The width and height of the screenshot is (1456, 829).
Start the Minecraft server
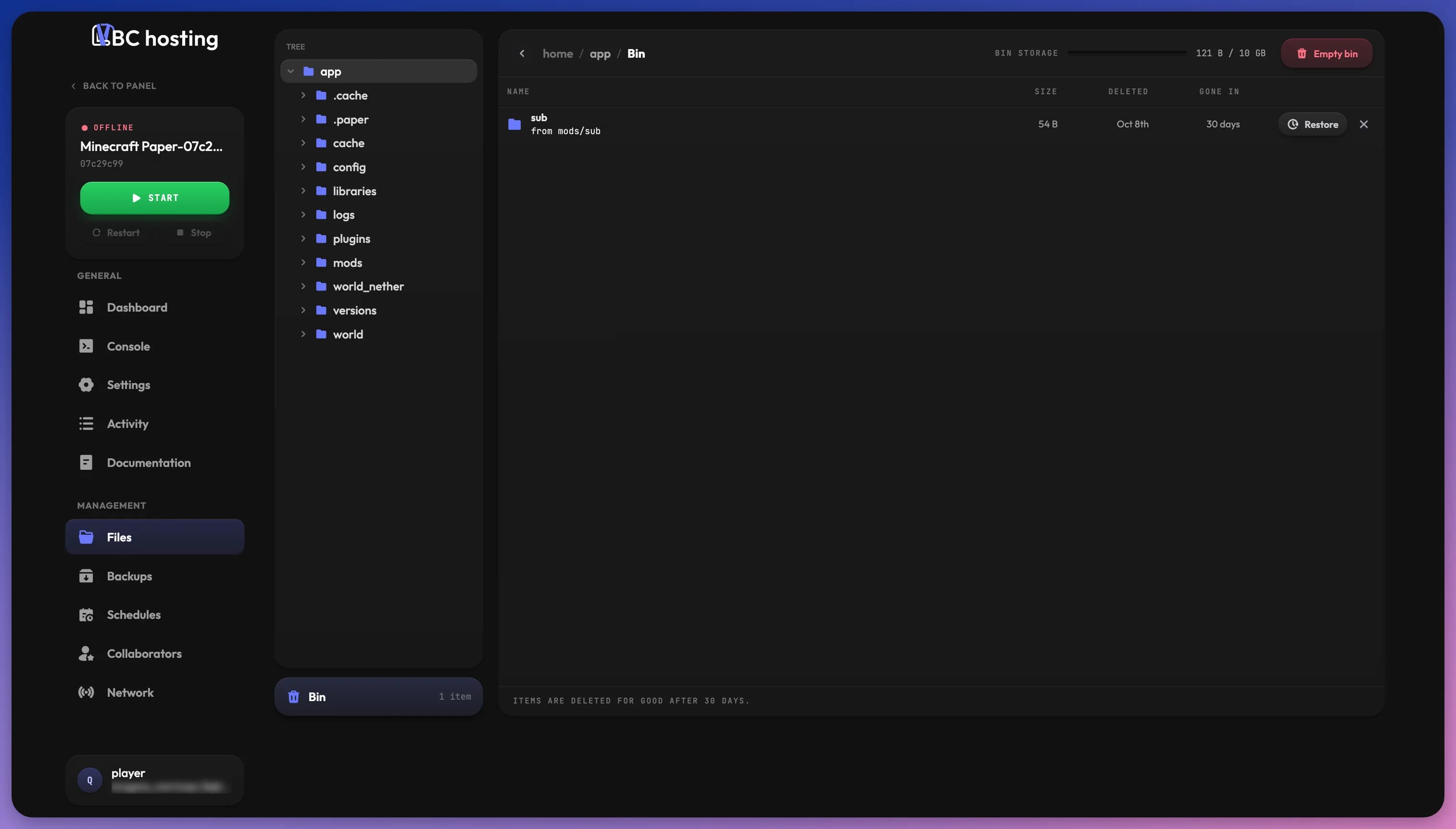tap(155, 198)
